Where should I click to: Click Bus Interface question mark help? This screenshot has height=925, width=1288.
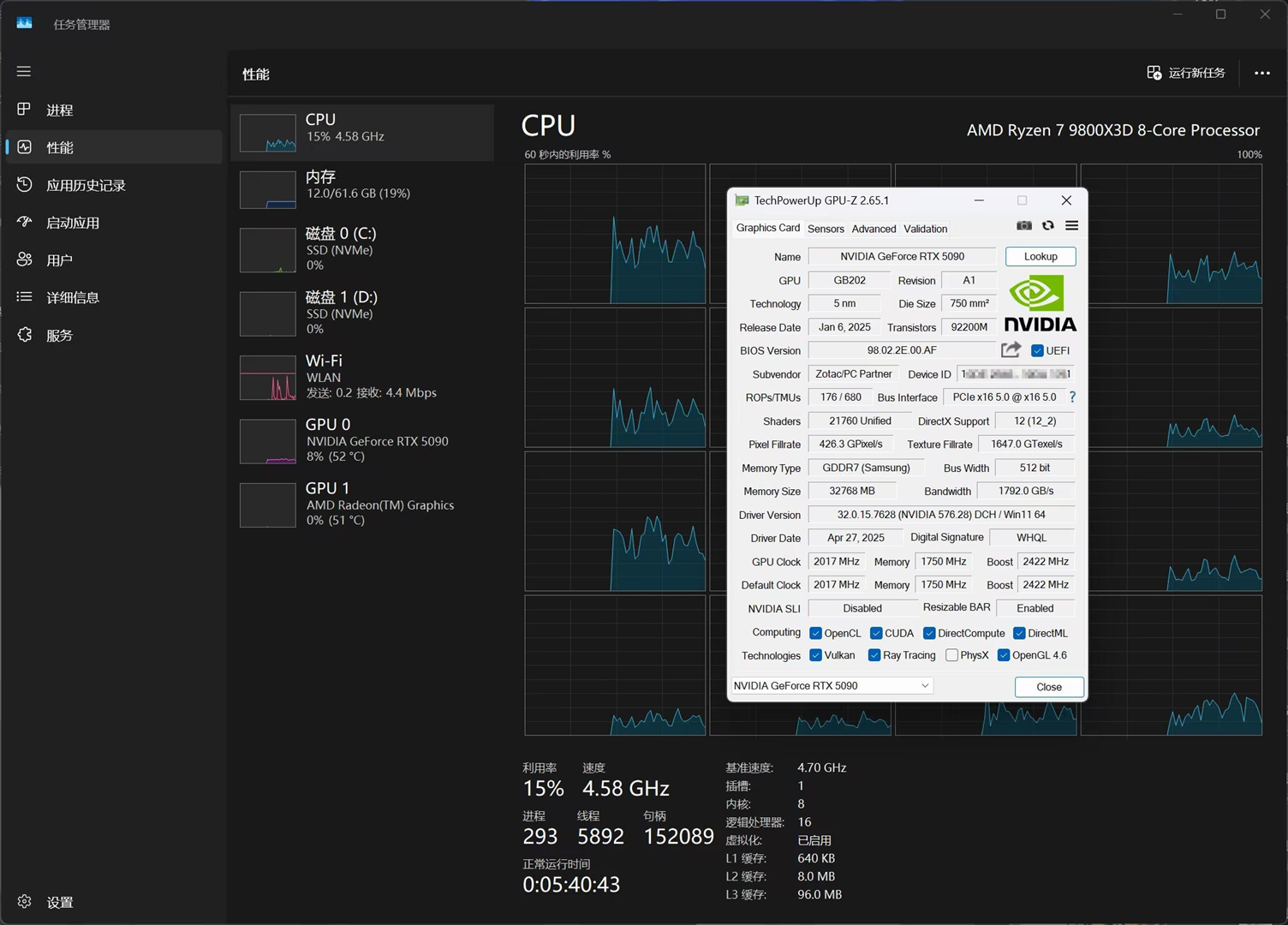tap(1072, 397)
